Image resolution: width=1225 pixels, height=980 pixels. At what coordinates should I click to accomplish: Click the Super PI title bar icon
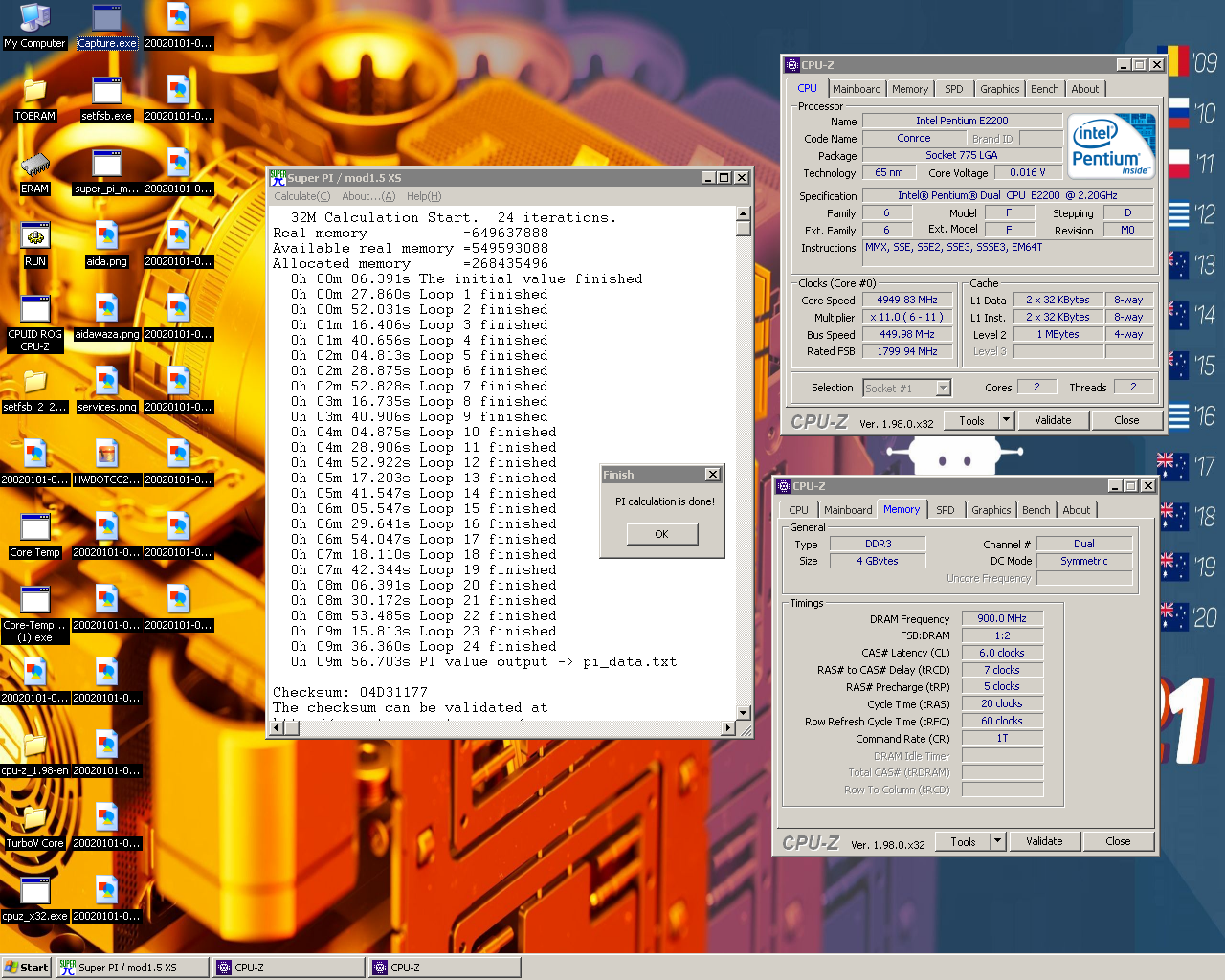(278, 177)
